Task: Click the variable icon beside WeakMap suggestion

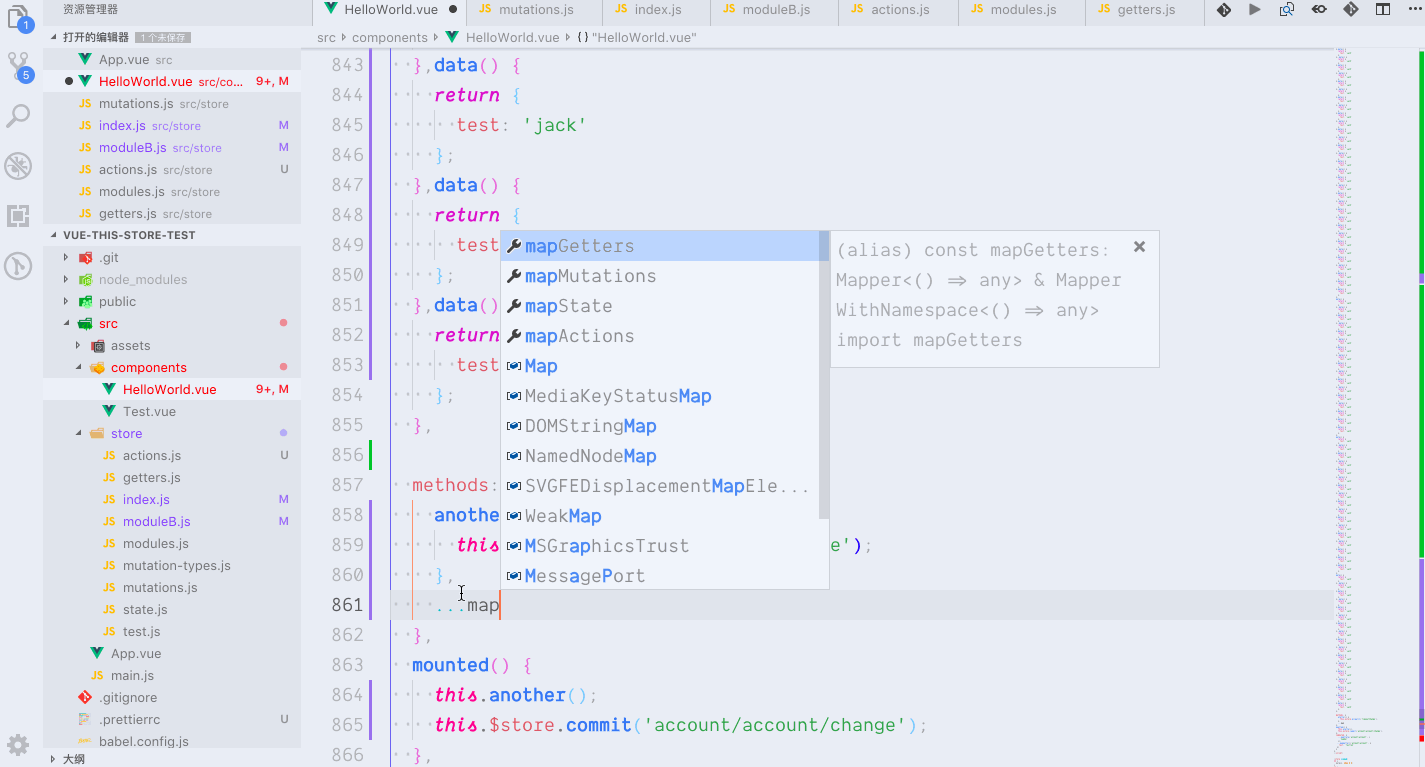Action: pos(514,516)
